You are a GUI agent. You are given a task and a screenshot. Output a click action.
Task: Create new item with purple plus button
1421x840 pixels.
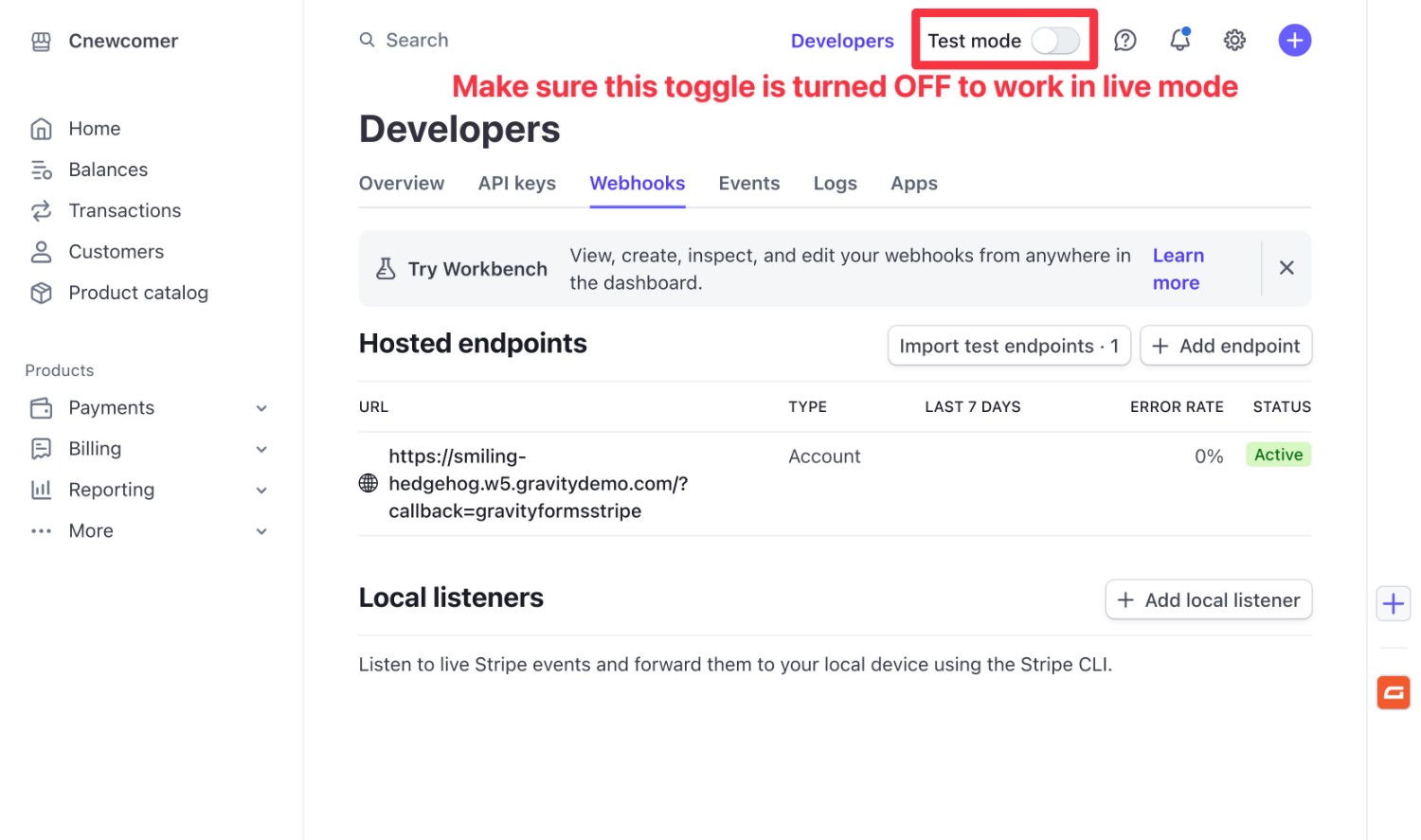1294,40
